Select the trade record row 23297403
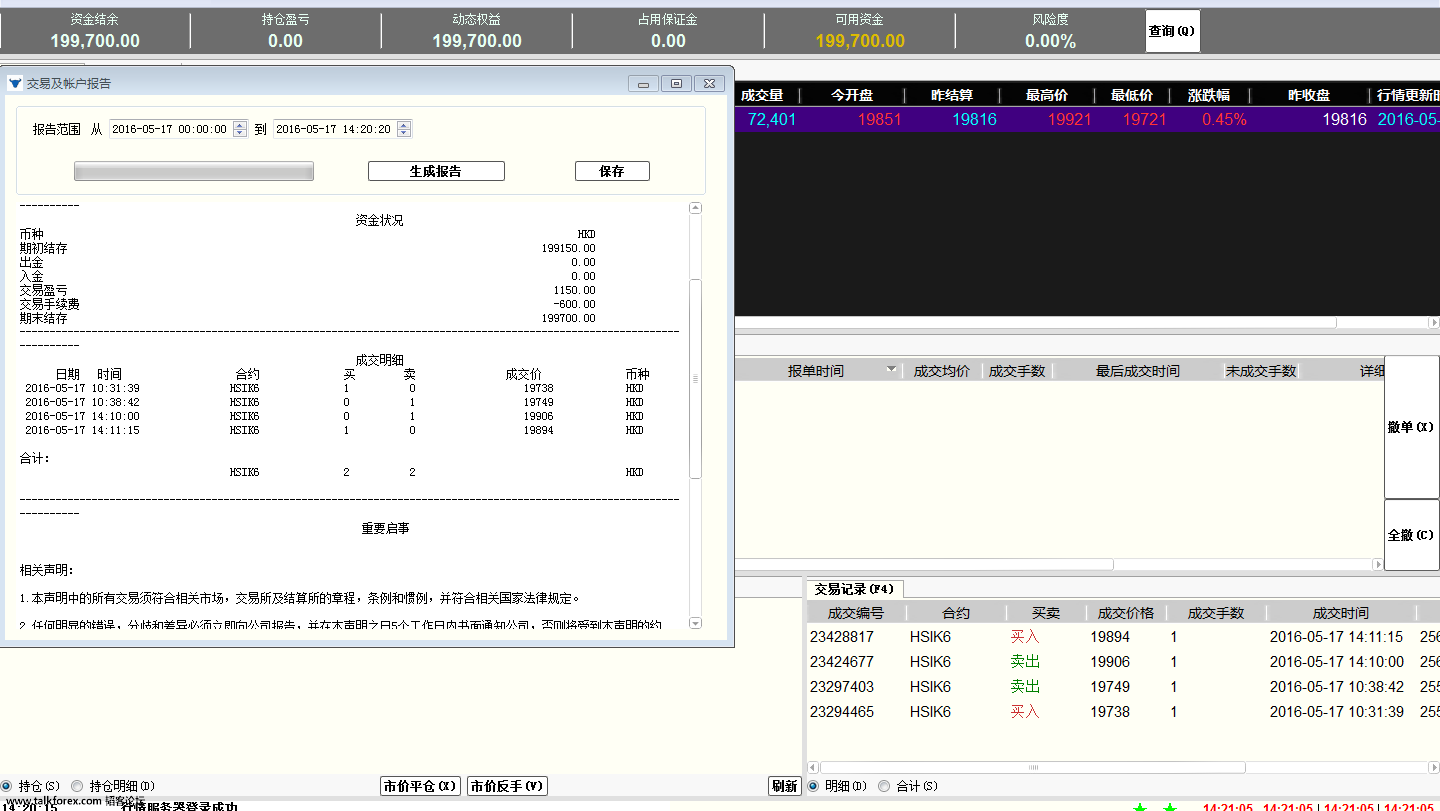 [1123, 687]
